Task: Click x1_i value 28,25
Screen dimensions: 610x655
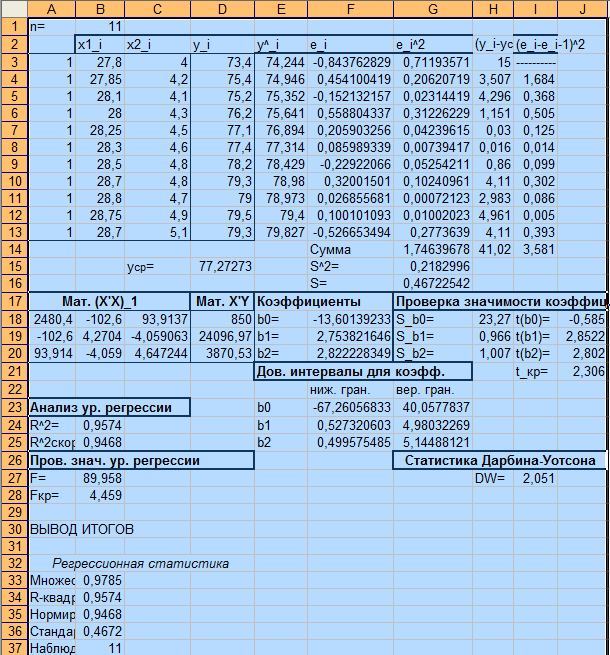Action: click(100, 130)
